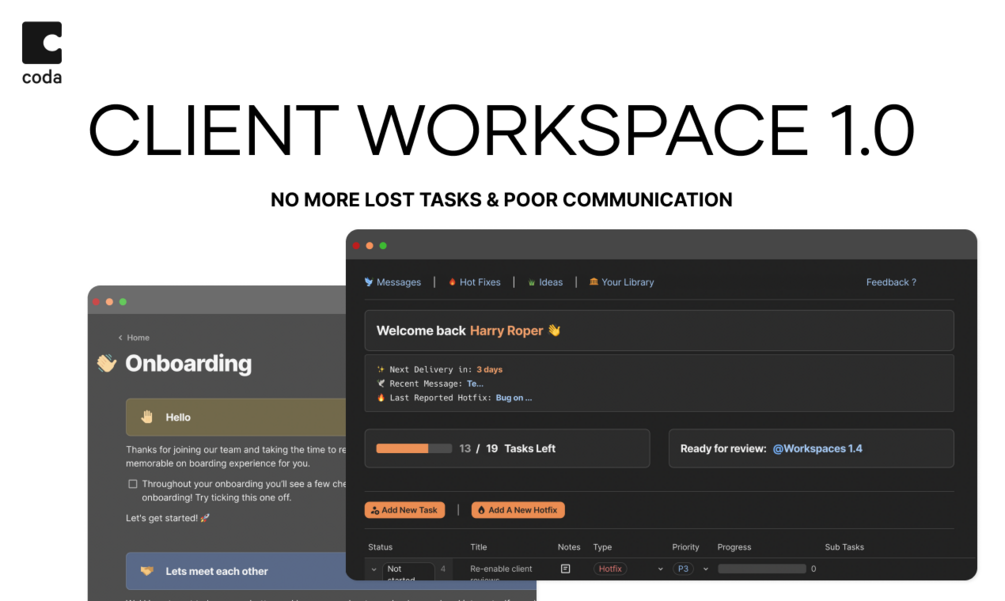Click the Notes column header
1005x601 pixels.
(569, 547)
